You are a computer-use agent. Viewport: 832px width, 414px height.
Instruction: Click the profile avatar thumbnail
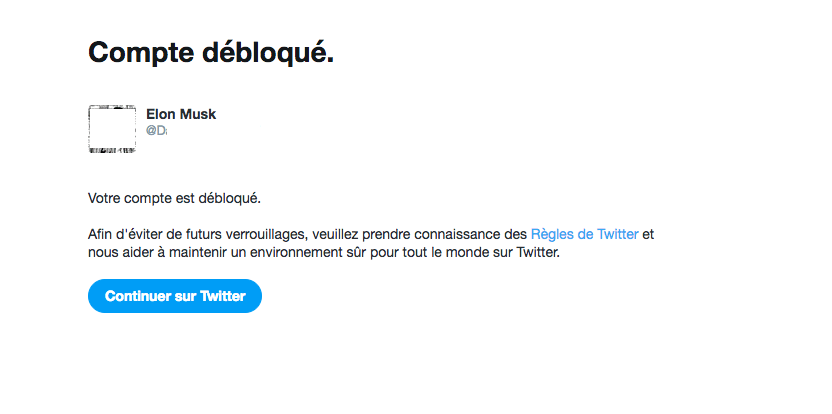coord(112,129)
